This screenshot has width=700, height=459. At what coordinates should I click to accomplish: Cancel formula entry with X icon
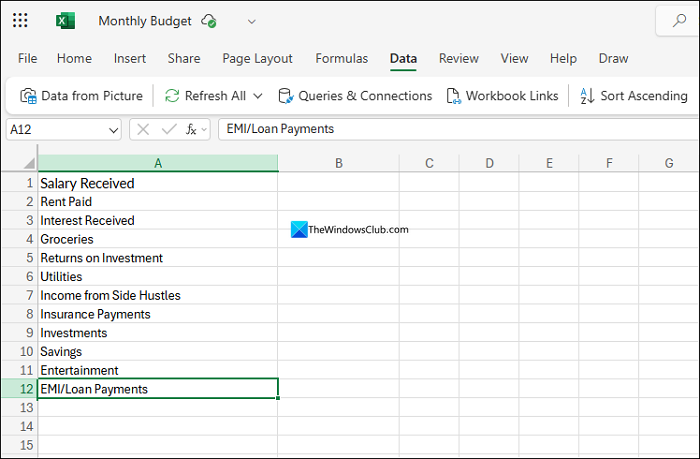coord(143,129)
